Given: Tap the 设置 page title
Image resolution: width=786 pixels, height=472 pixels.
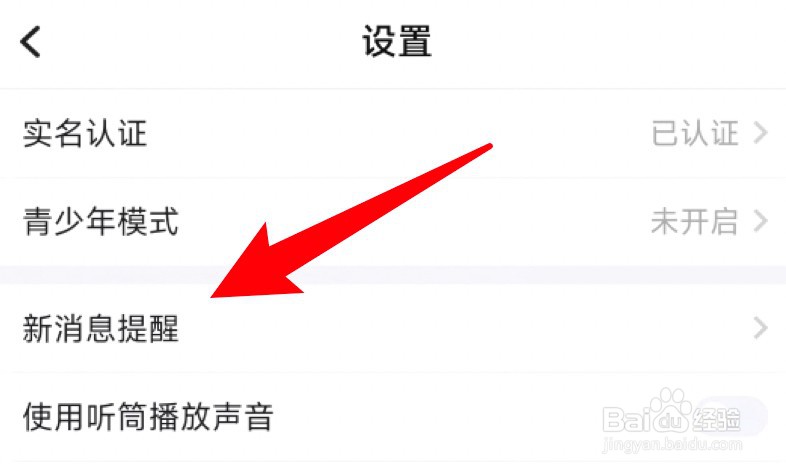Looking at the screenshot, I should (397, 41).
